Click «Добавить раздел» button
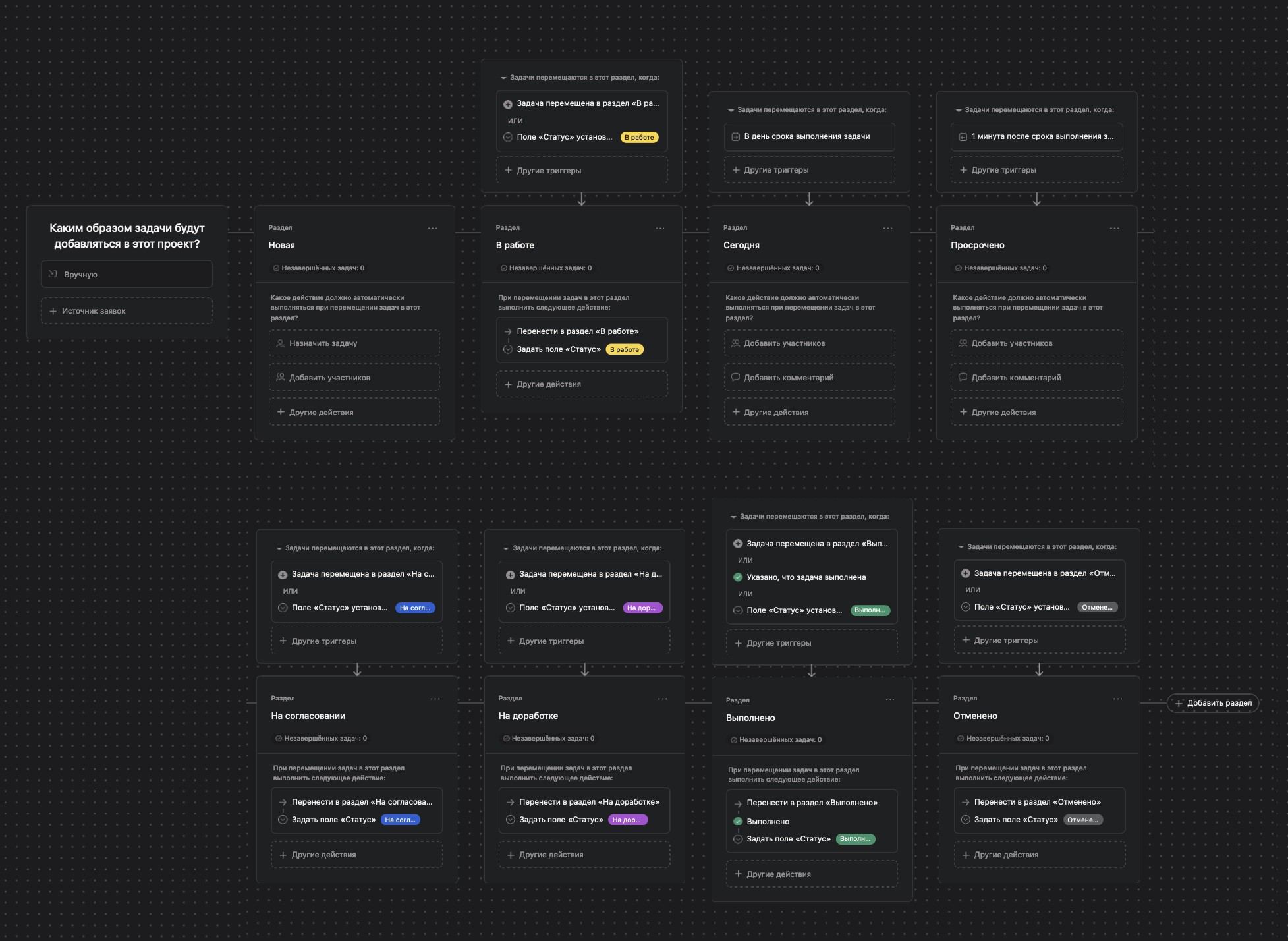The image size is (1288, 941). tap(1213, 703)
